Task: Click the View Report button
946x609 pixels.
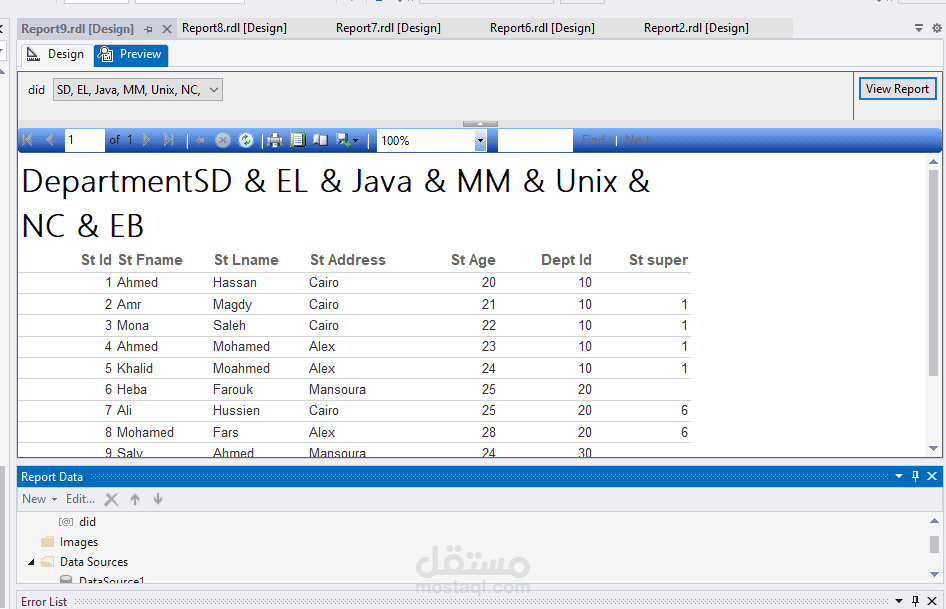Action: click(897, 89)
